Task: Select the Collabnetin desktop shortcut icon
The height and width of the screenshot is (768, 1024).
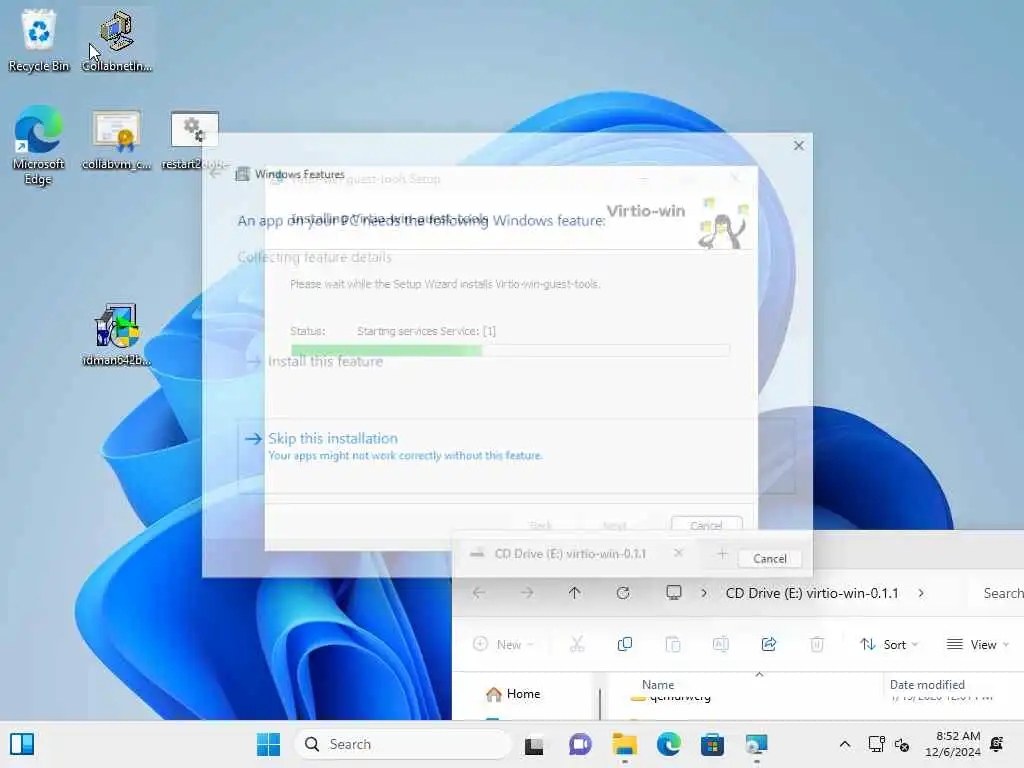Action: [116, 40]
